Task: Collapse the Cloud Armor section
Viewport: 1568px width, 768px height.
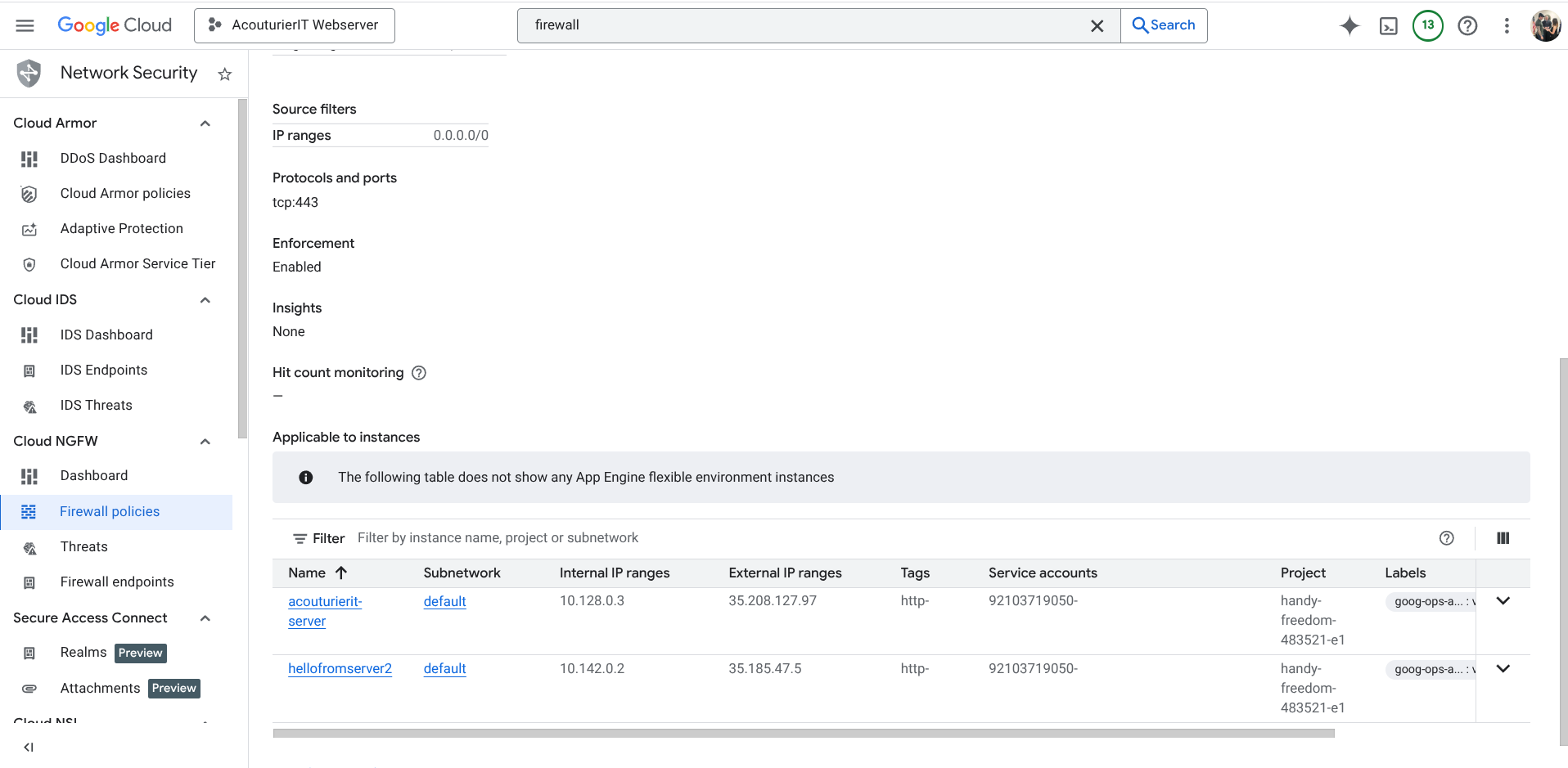Action: pos(205,124)
